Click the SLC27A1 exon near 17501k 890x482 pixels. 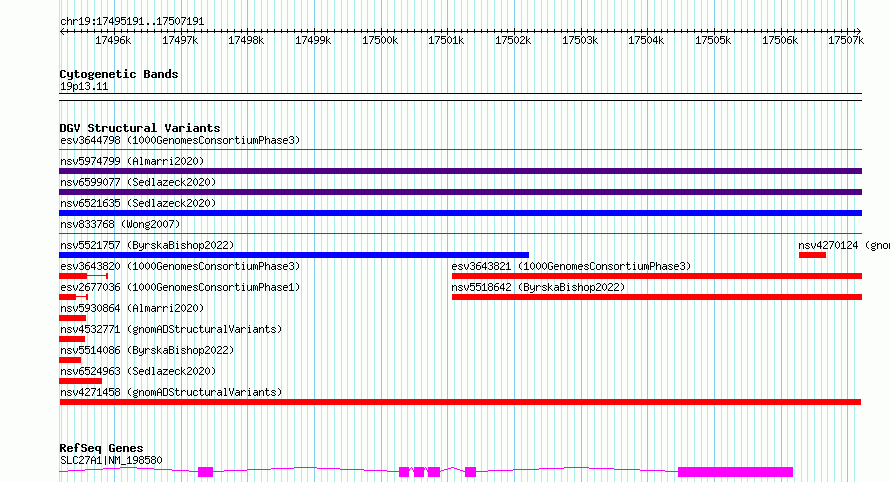470,472
